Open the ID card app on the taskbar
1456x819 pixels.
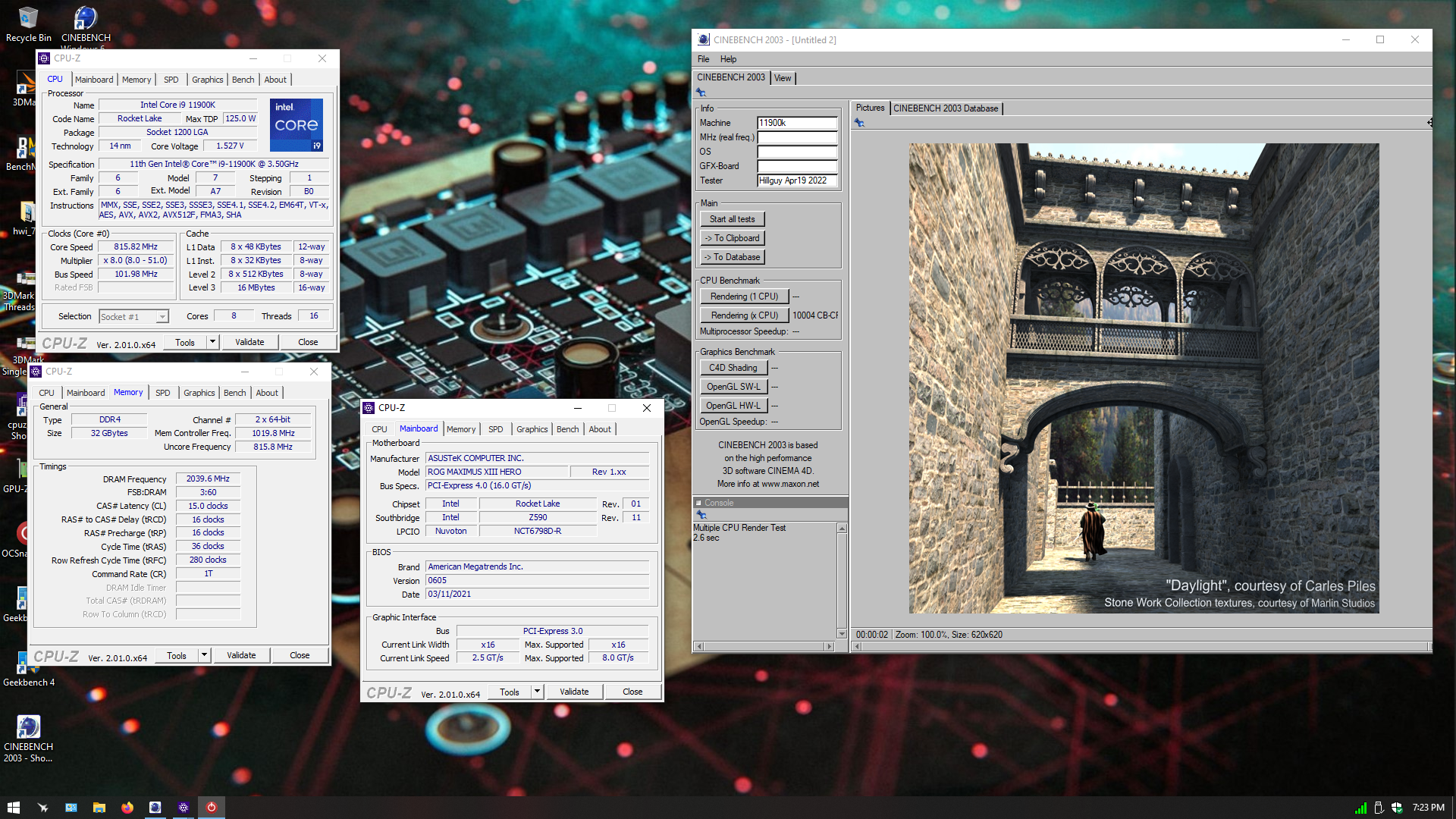pyautogui.click(x=71, y=808)
